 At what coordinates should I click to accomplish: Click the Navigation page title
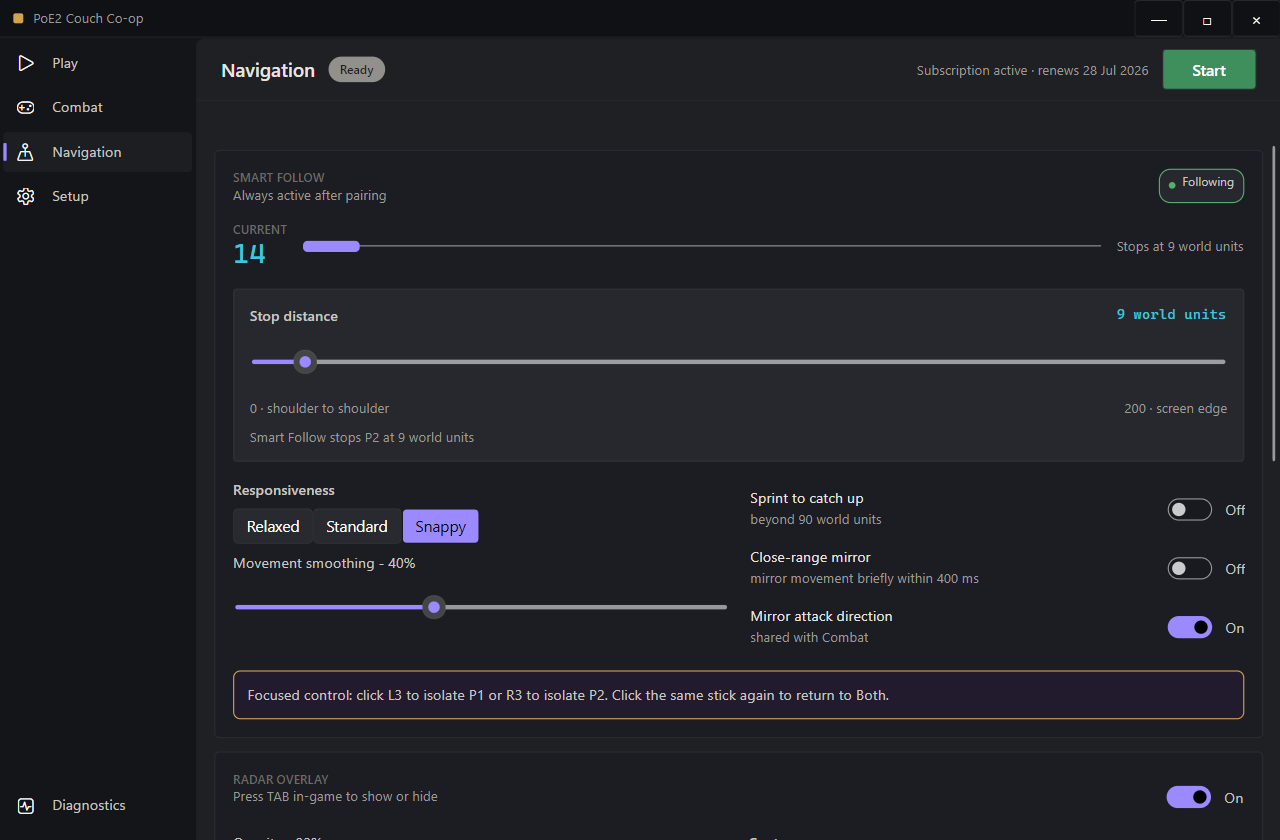pyautogui.click(x=268, y=70)
